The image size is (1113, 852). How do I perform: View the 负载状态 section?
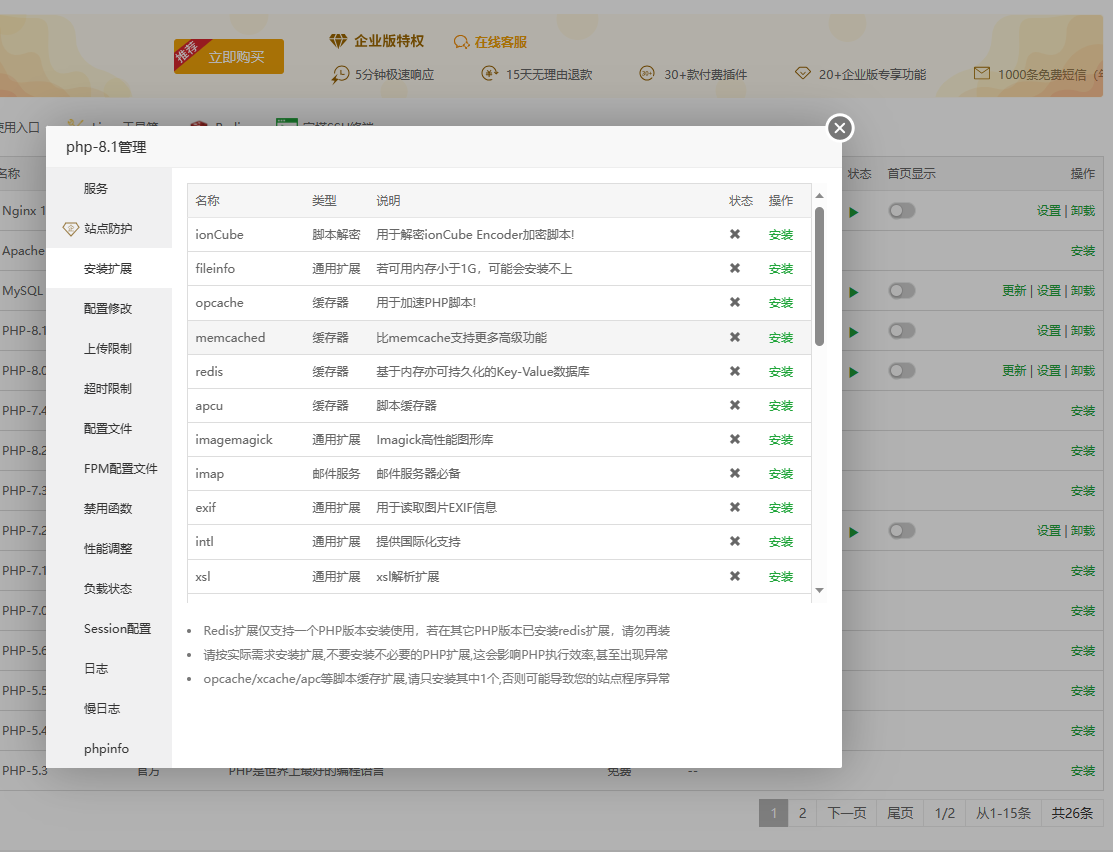108,589
